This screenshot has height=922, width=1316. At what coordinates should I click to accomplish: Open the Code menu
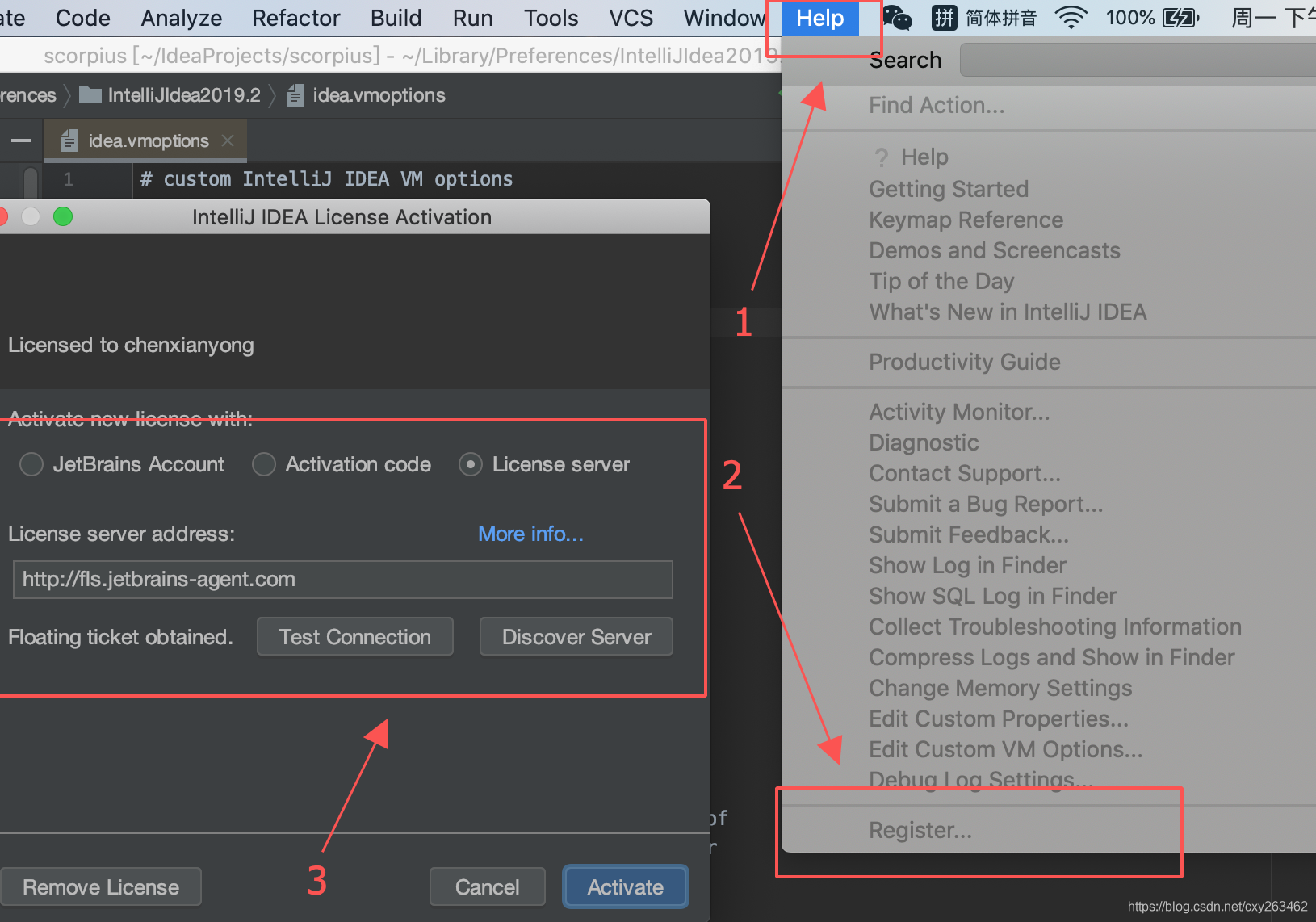point(83,18)
